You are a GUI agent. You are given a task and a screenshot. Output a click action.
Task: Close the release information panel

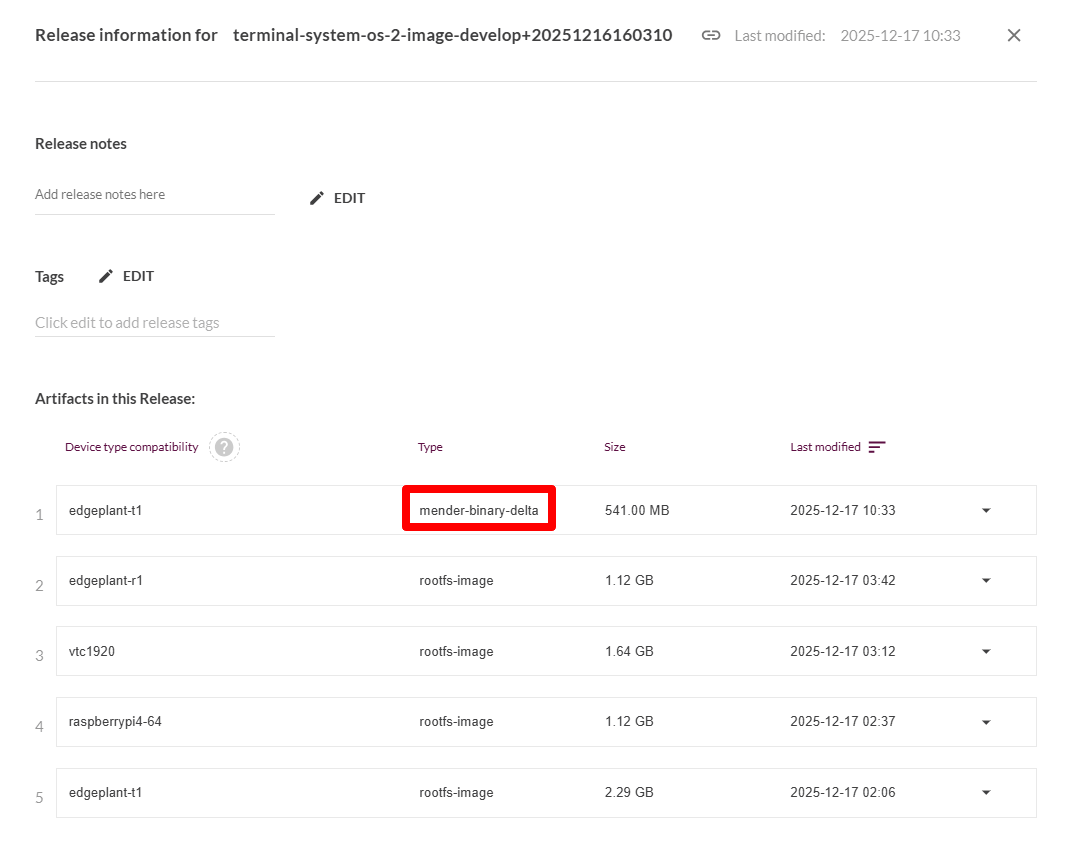point(1013,35)
